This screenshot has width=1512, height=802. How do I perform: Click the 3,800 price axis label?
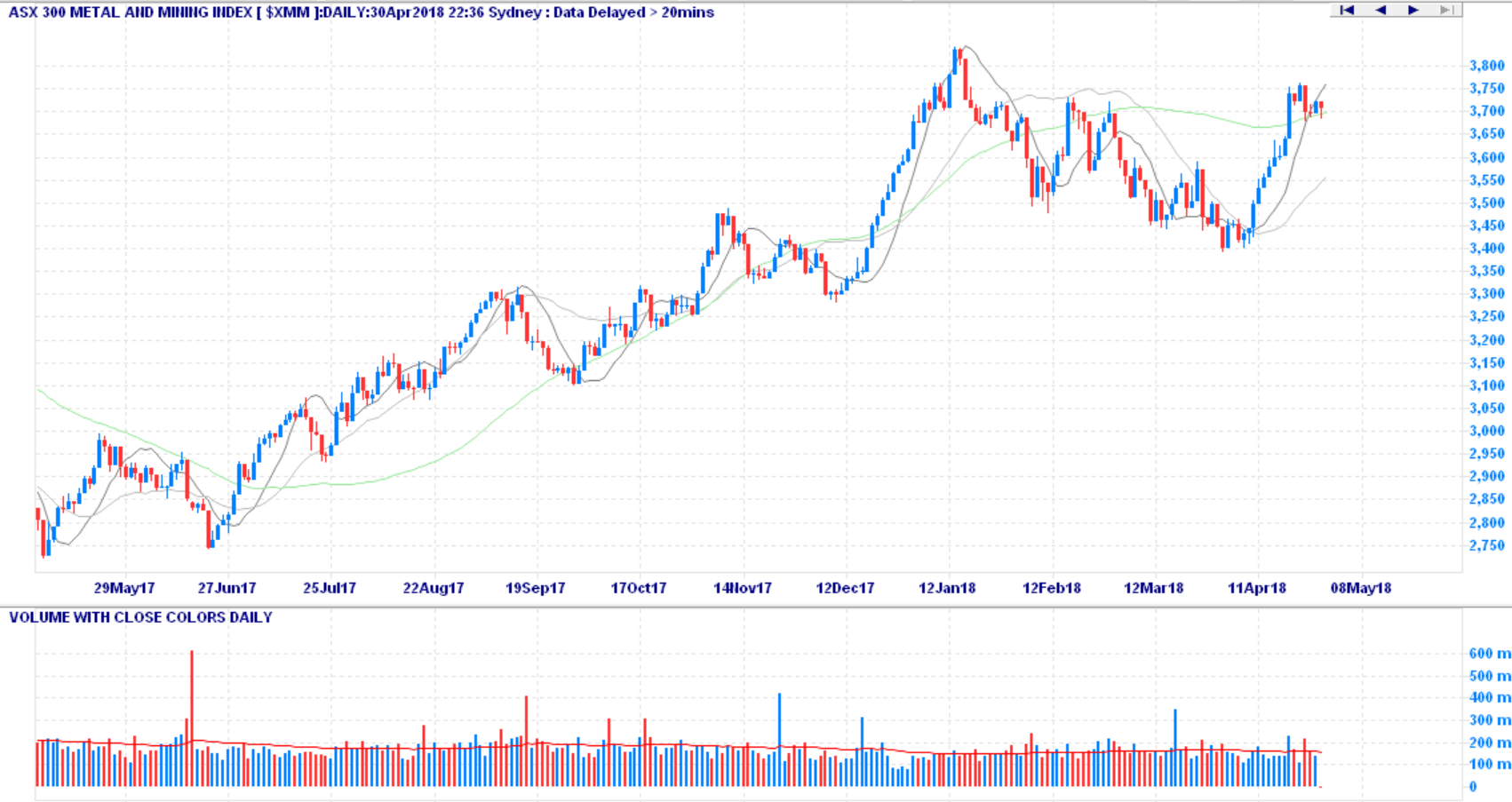point(1487,66)
